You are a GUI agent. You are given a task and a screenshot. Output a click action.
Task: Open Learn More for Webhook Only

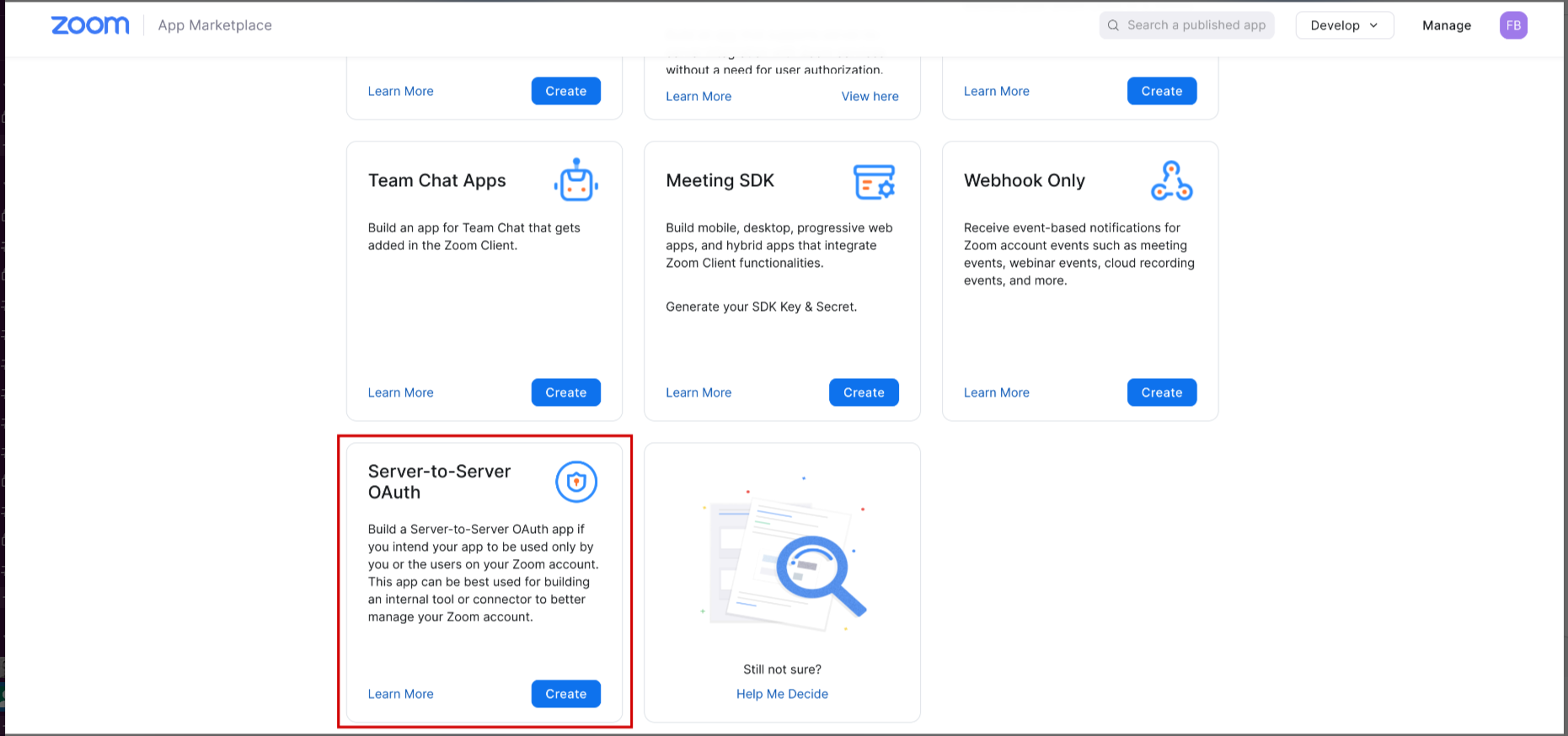(x=997, y=392)
